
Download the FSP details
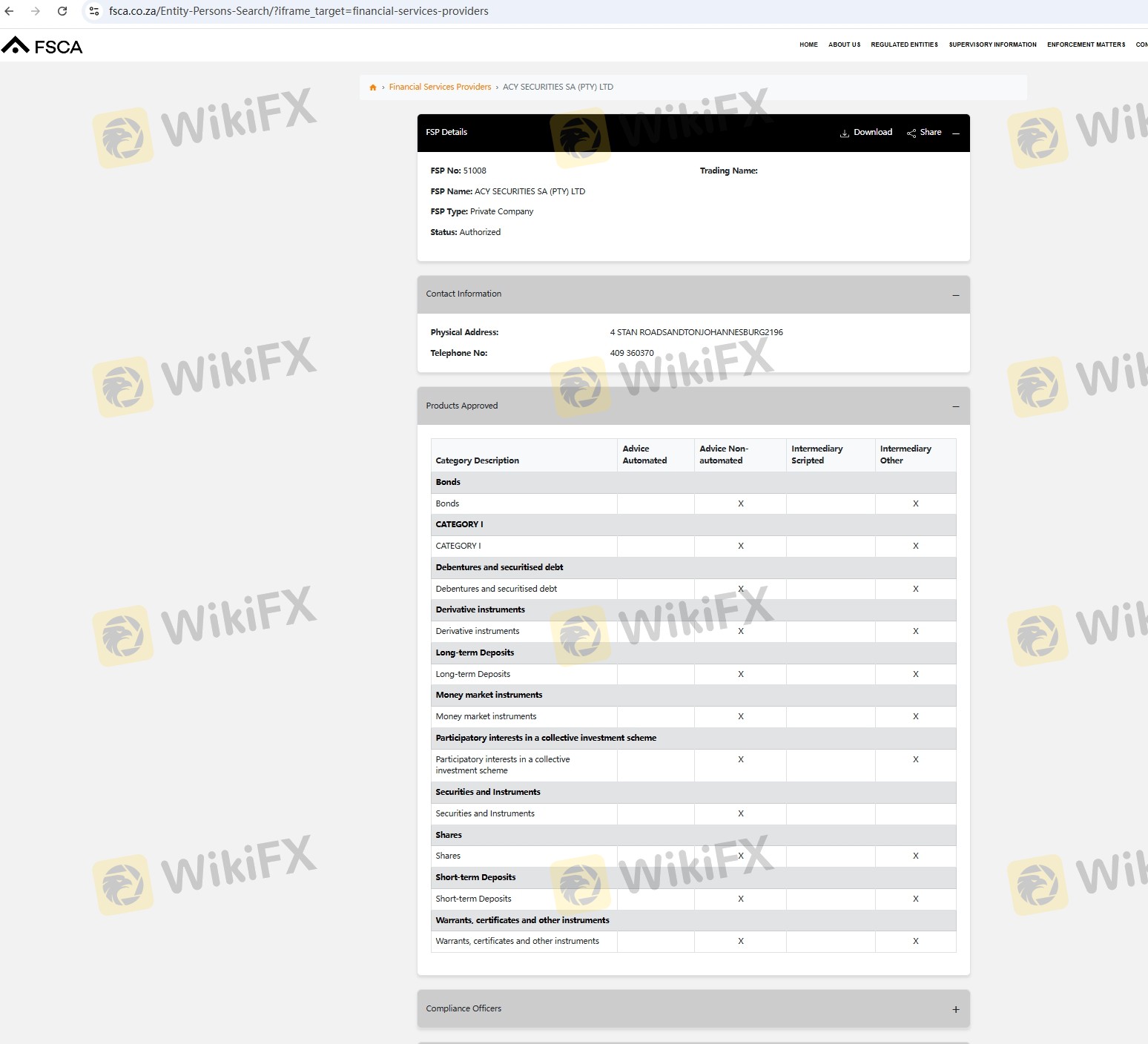pyautogui.click(x=865, y=133)
